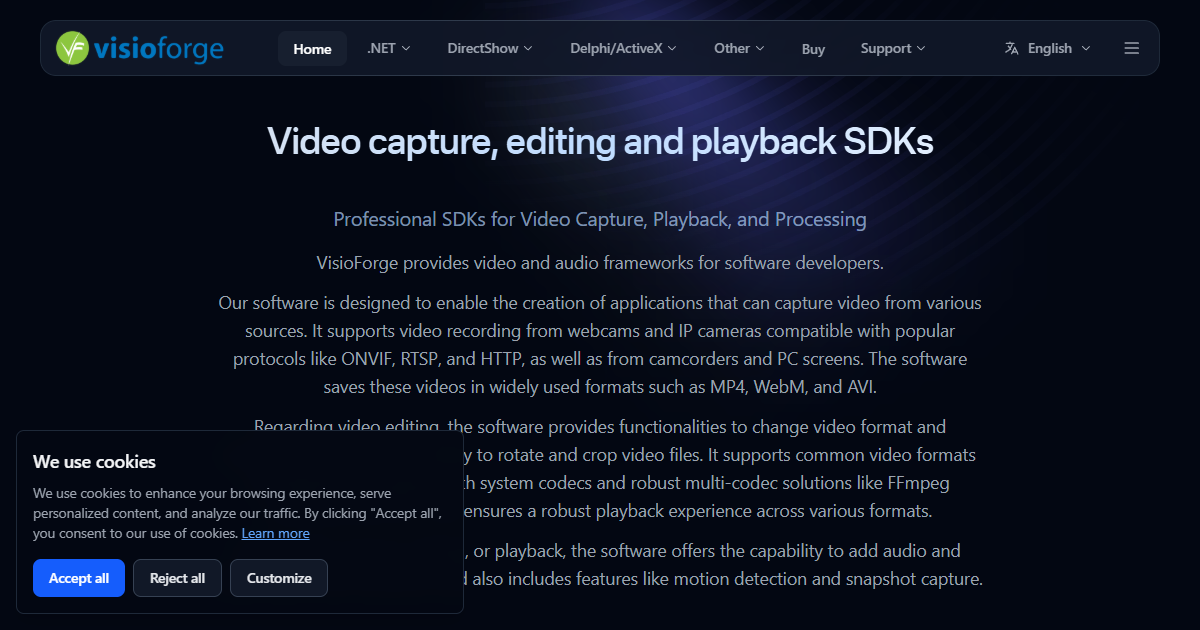Image resolution: width=1200 pixels, height=630 pixels.
Task: Expand the Support menu
Action: pos(892,48)
